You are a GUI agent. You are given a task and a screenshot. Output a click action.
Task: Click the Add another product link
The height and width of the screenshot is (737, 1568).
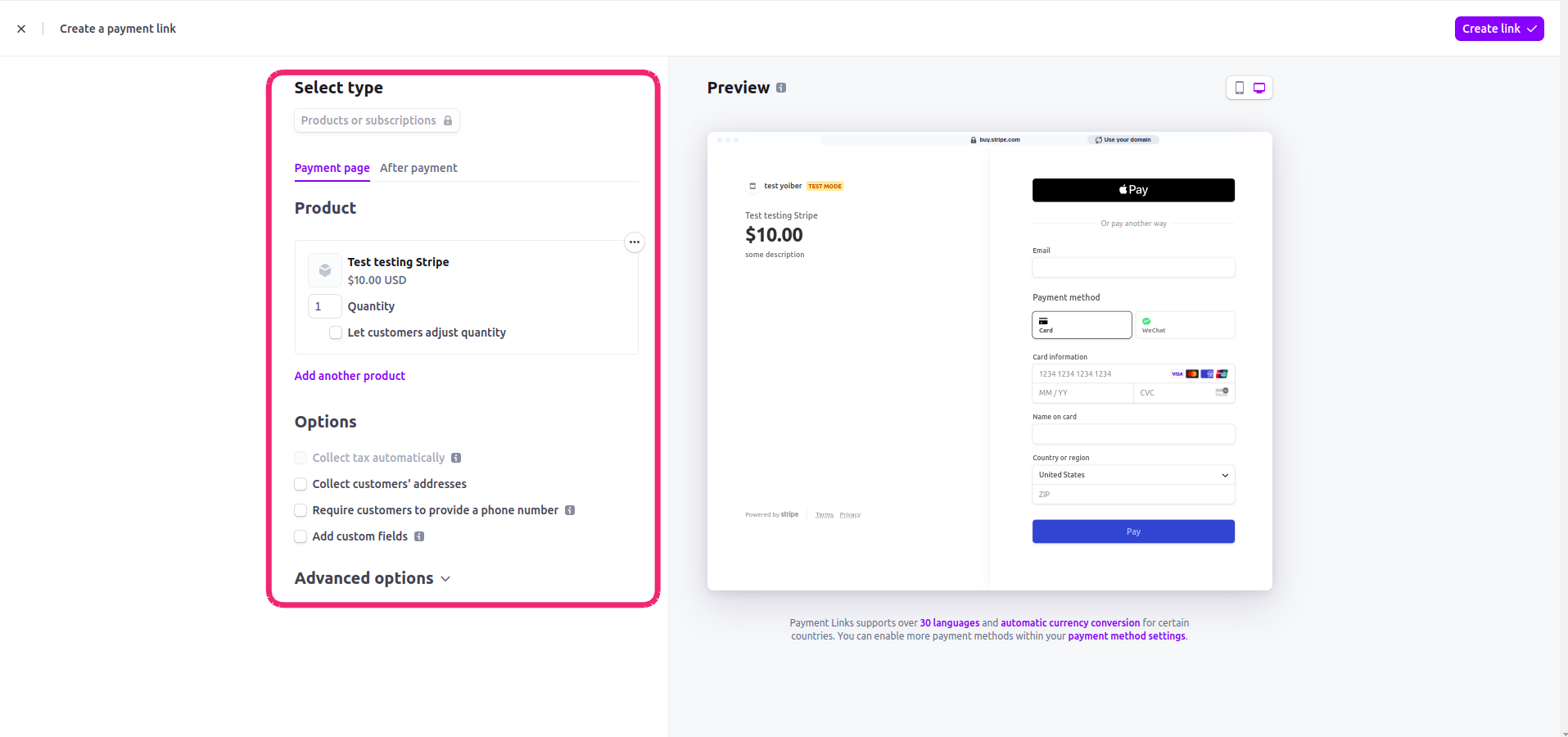tap(350, 376)
